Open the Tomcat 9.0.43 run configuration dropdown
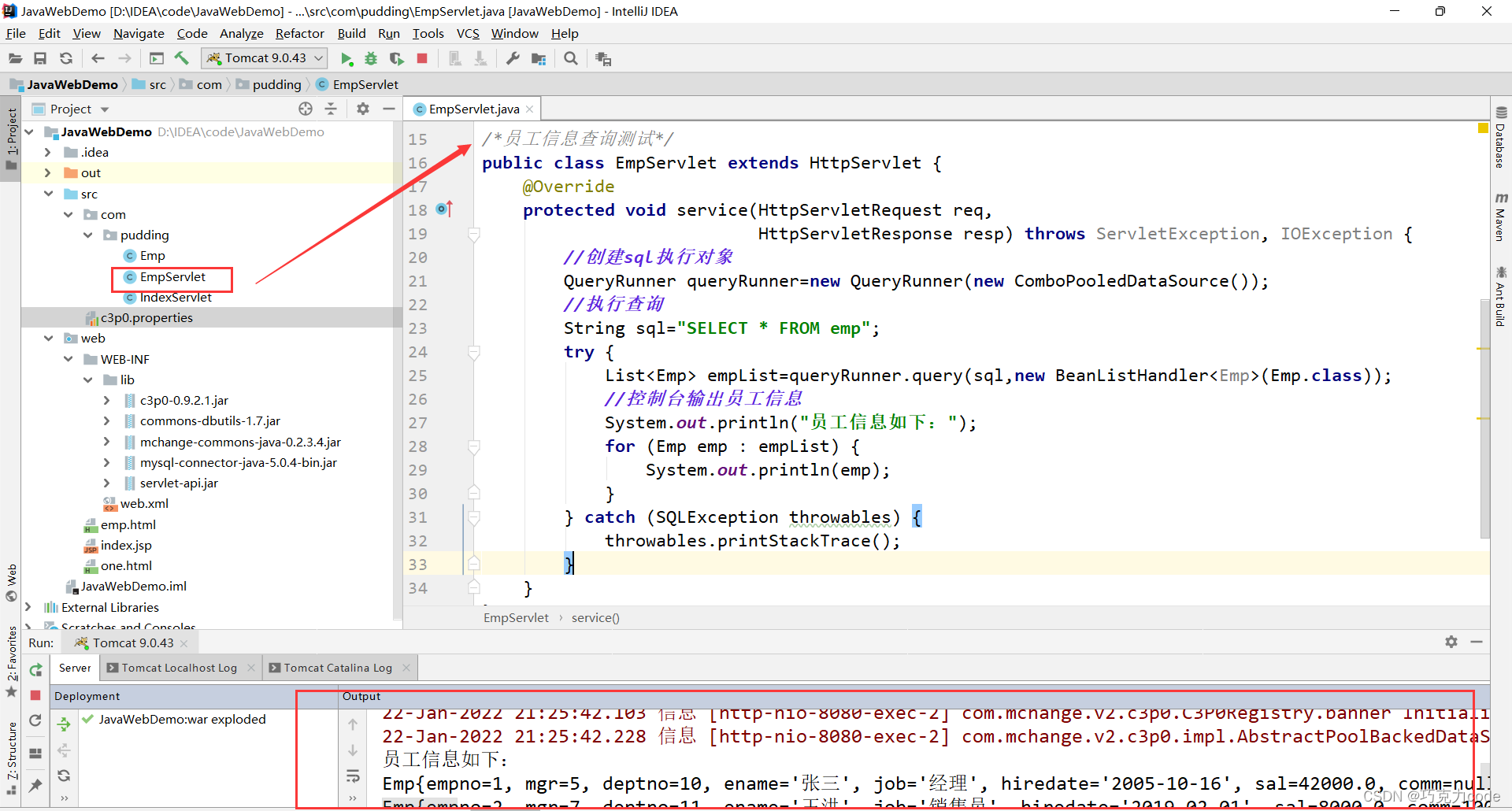The width and height of the screenshot is (1512, 811). pos(265,58)
